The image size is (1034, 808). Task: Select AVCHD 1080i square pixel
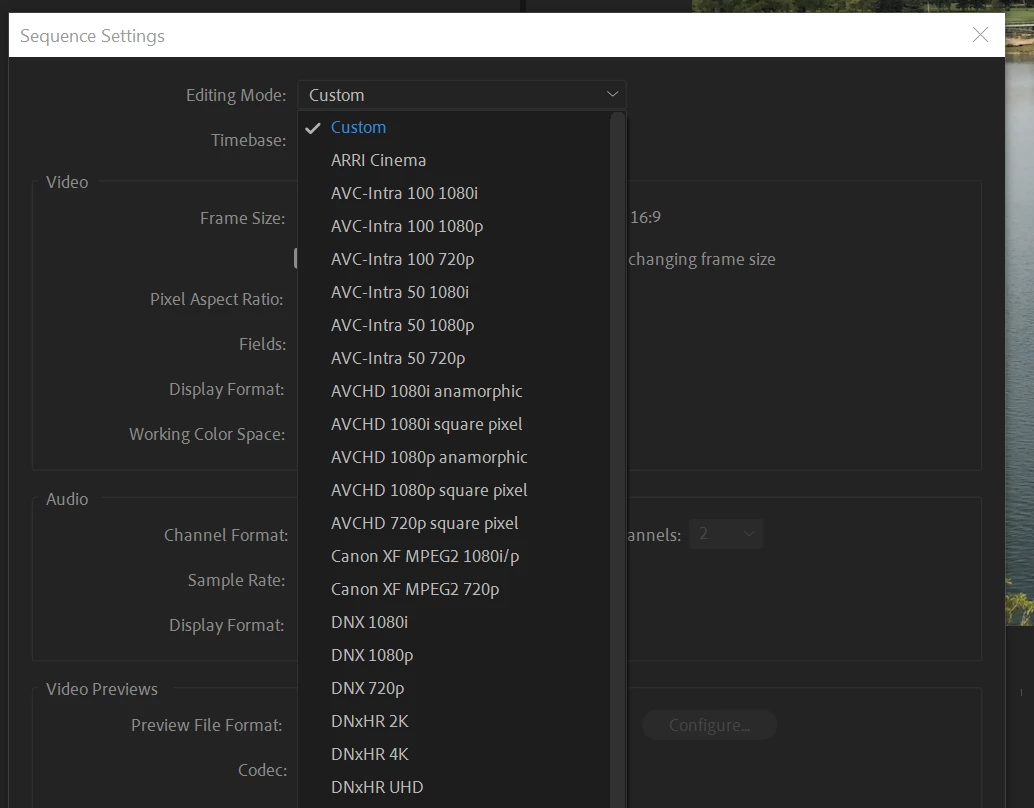click(454, 424)
